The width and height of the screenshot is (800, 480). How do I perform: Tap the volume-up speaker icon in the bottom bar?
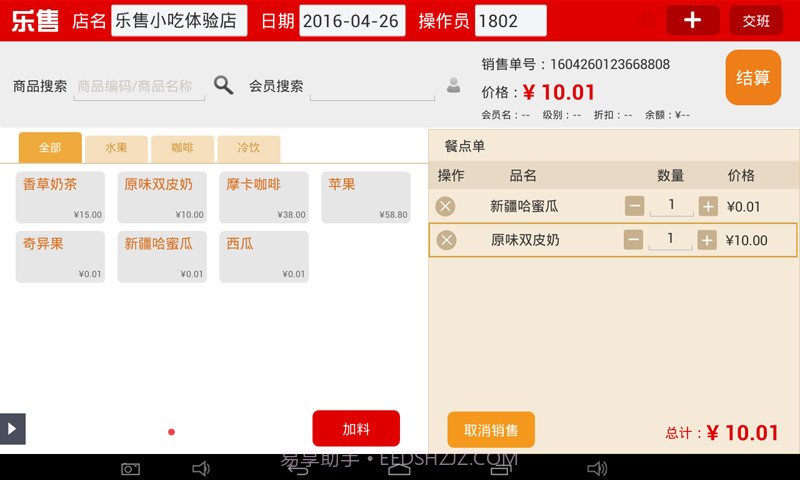596,468
